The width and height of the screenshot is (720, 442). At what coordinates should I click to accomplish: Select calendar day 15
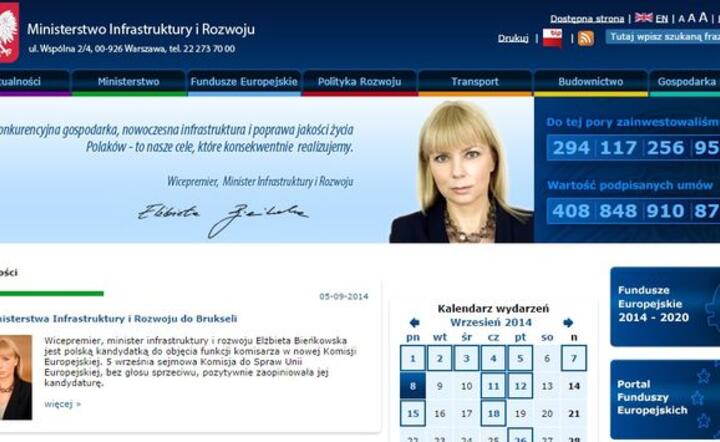tap(412, 413)
